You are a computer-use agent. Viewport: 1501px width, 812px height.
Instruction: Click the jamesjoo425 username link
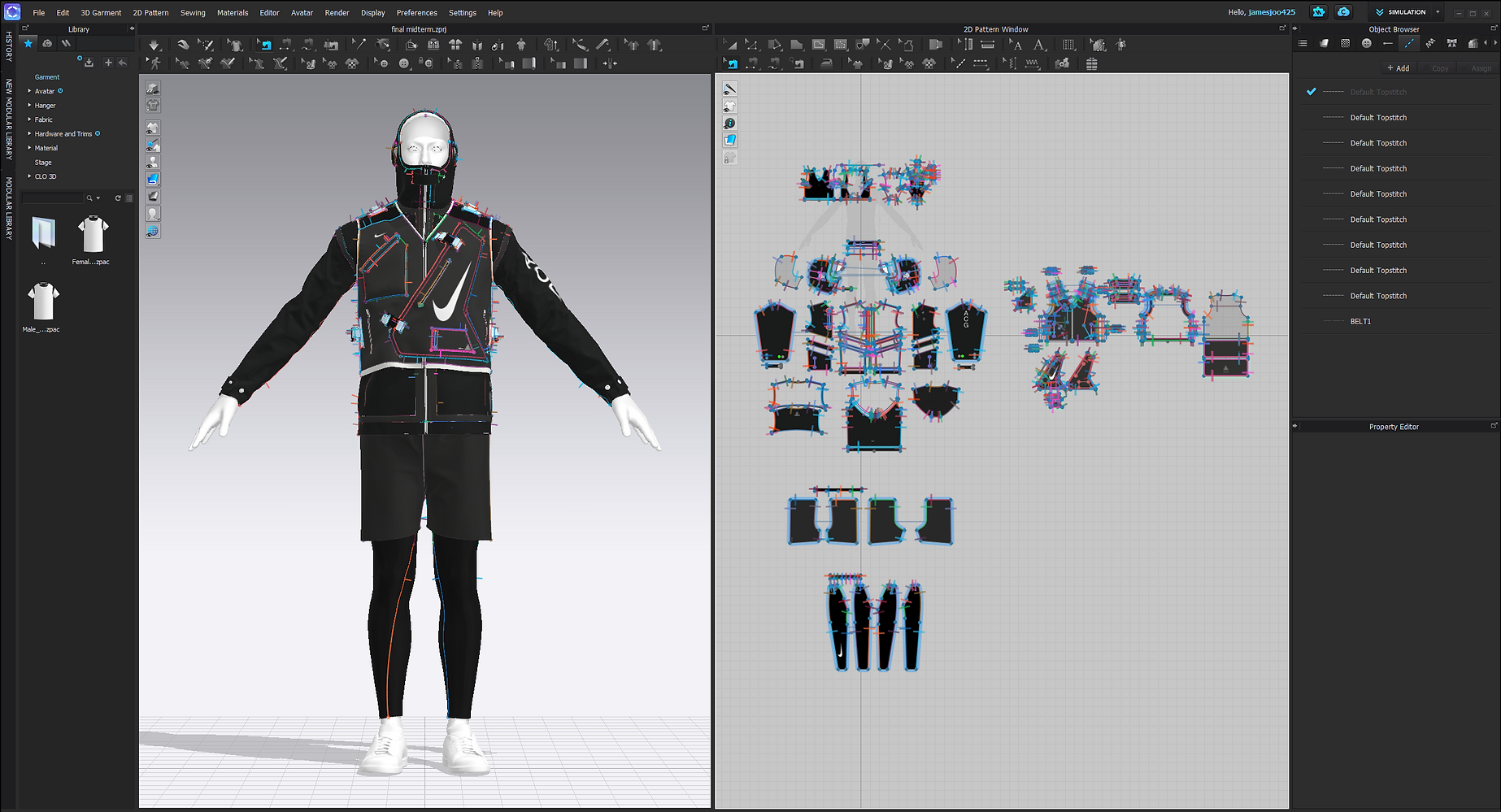1272,12
